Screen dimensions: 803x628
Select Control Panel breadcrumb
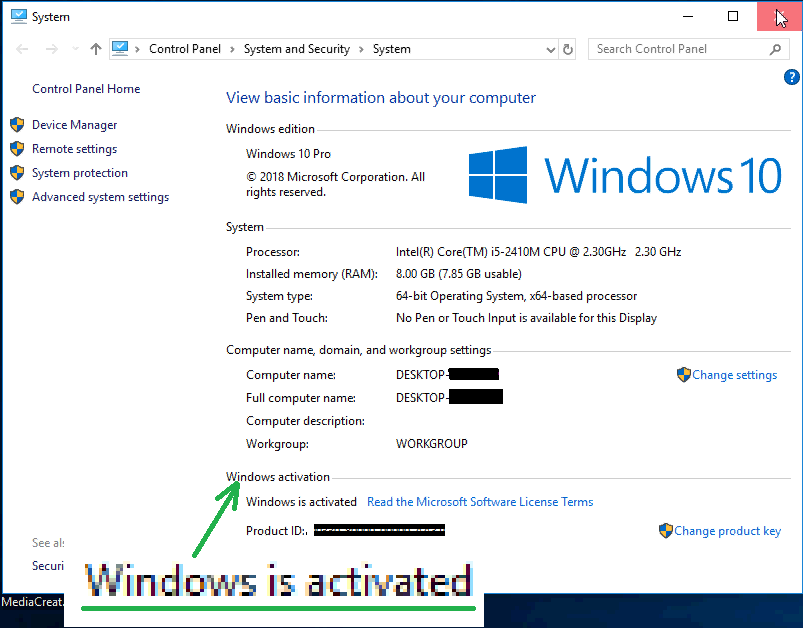[x=185, y=49]
